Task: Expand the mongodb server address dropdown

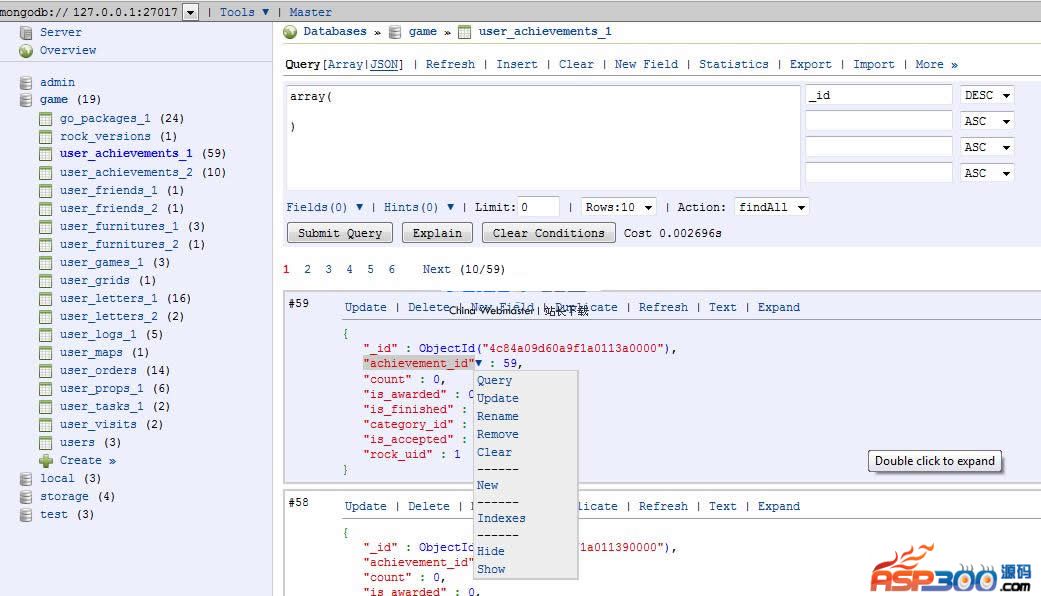Action: 190,12
